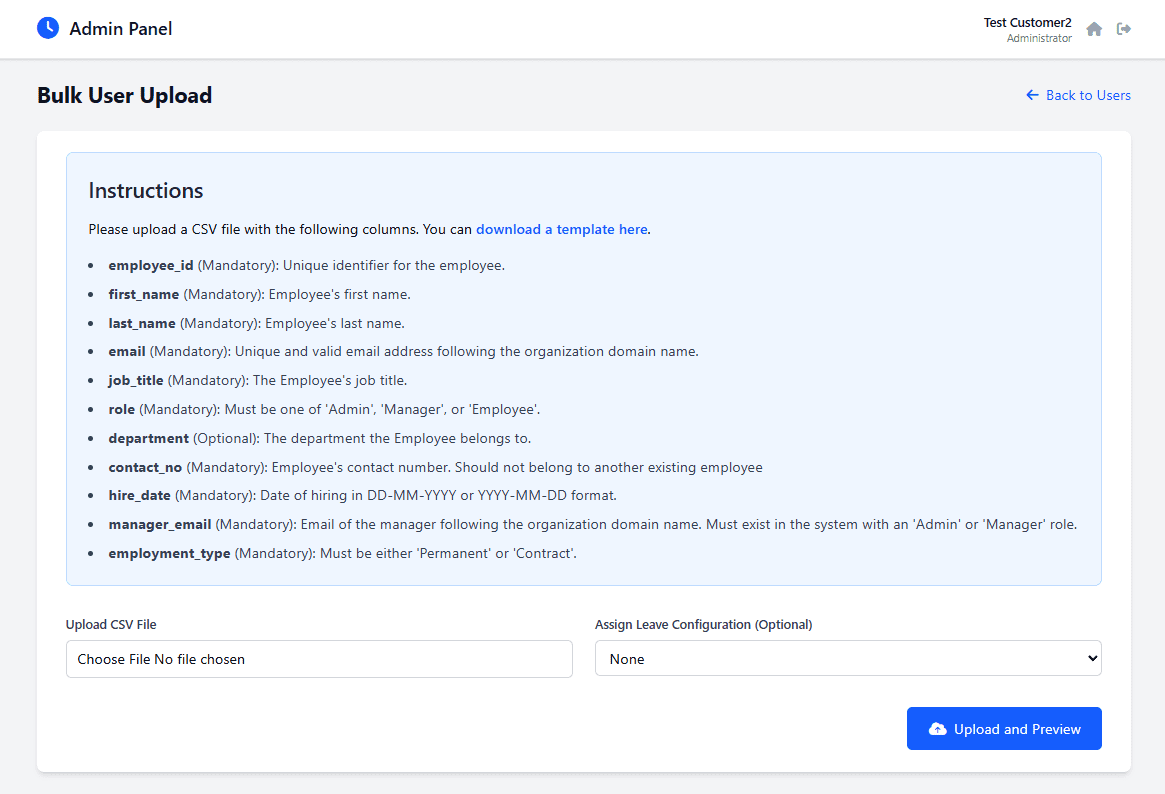Click the Administrator role label
The image size is (1165, 794).
coord(1039,38)
